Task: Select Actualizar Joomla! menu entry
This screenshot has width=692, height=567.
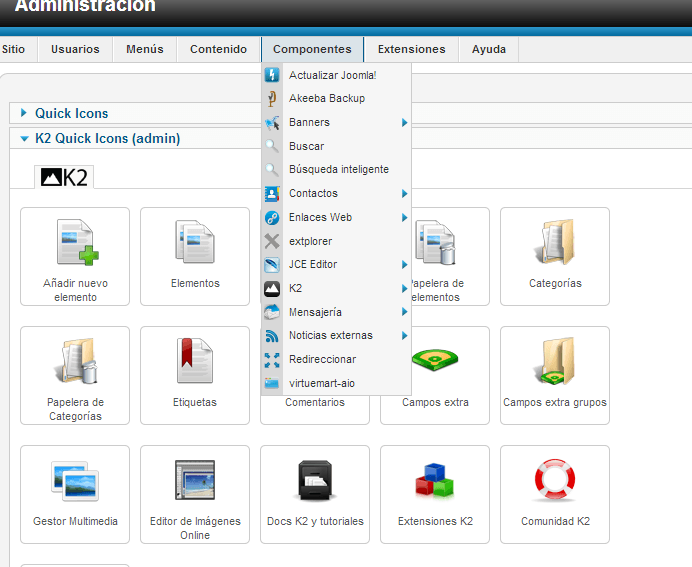Action: [x=336, y=75]
